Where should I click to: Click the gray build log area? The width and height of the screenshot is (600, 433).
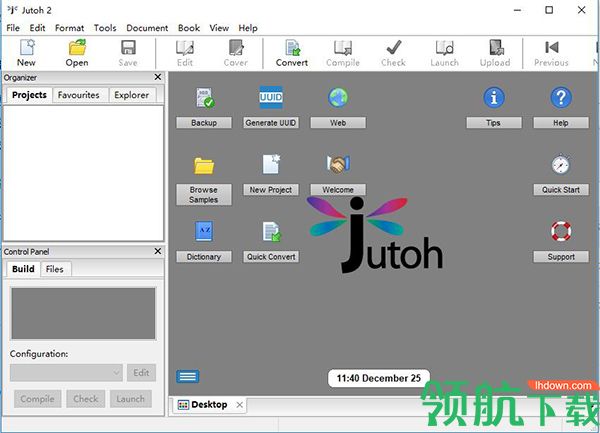coord(83,314)
